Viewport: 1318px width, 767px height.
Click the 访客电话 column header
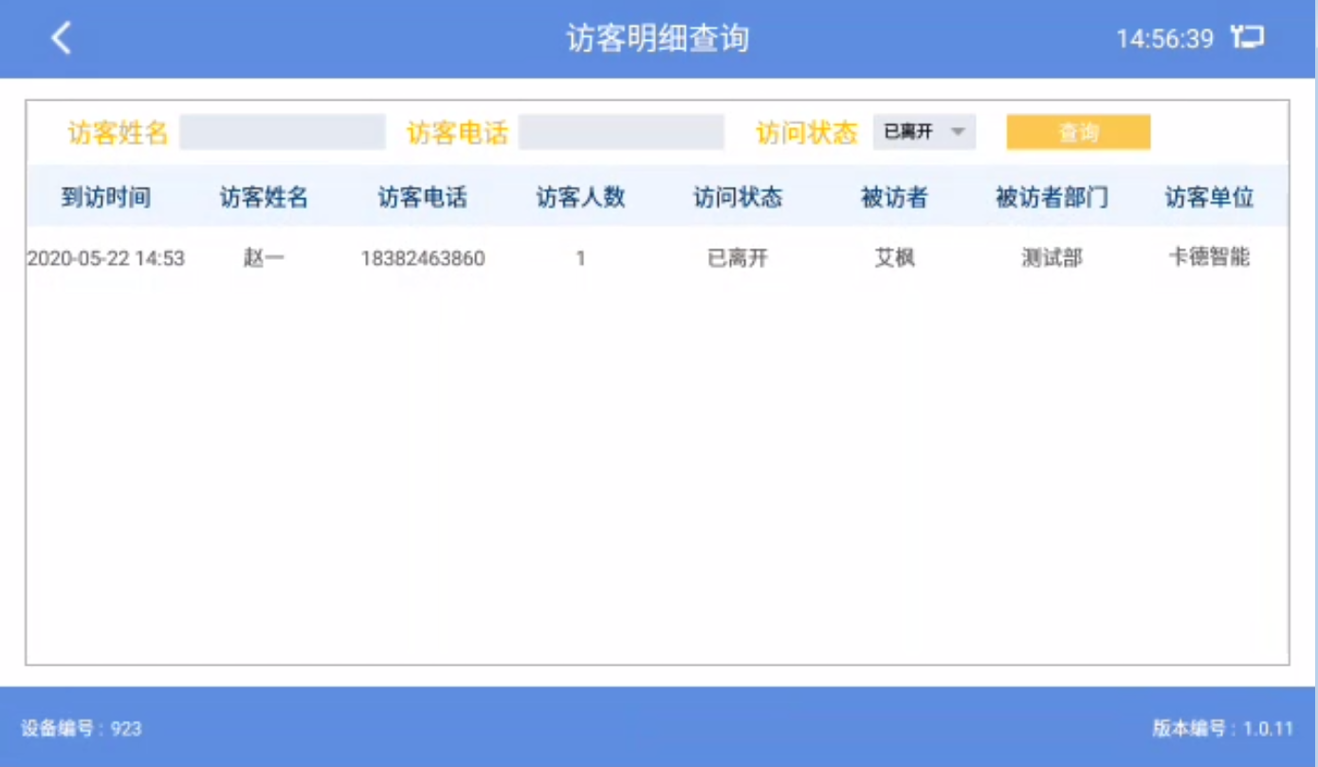422,197
